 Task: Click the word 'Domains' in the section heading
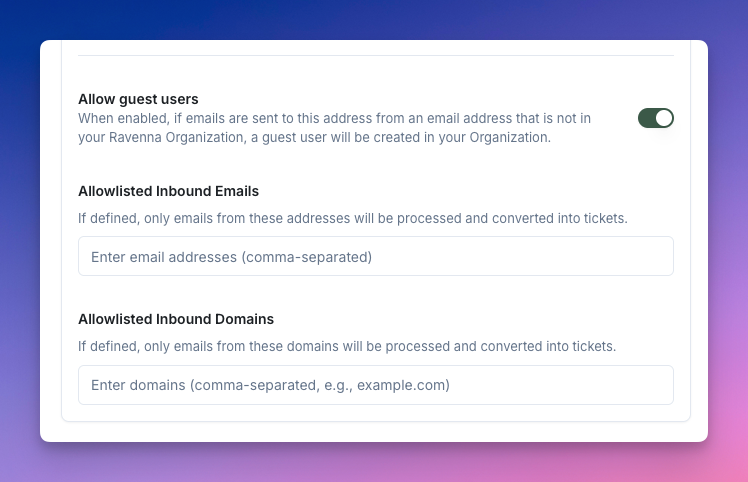click(245, 319)
